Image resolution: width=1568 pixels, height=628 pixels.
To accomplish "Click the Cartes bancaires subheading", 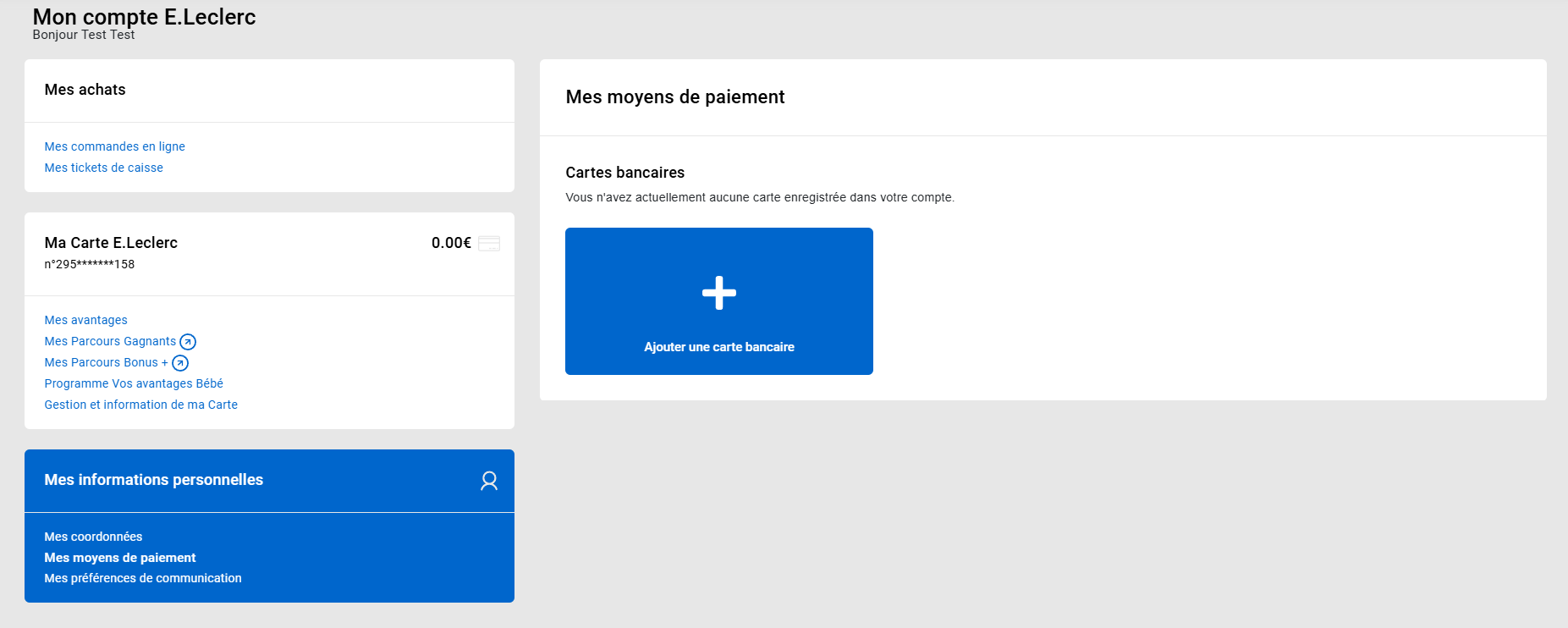I will coord(625,173).
